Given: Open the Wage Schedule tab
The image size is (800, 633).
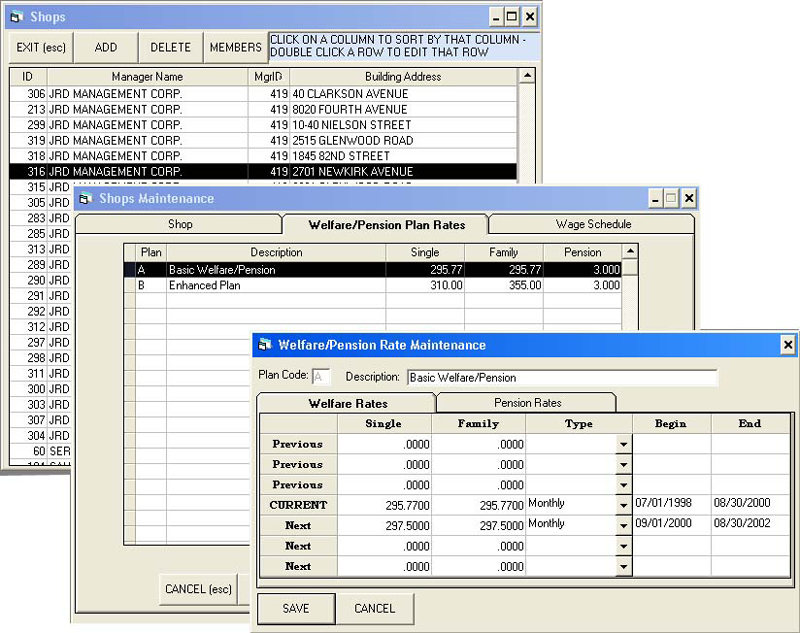Looking at the screenshot, I should click(x=593, y=225).
